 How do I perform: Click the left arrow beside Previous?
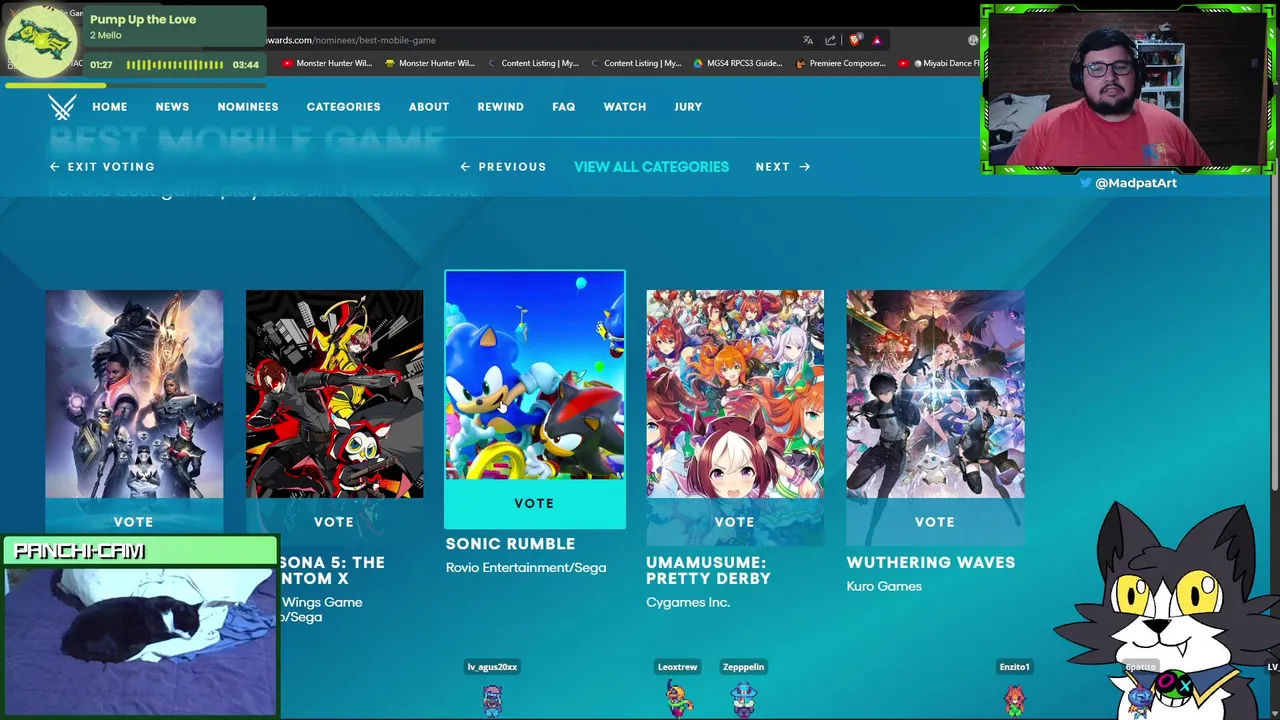465,167
